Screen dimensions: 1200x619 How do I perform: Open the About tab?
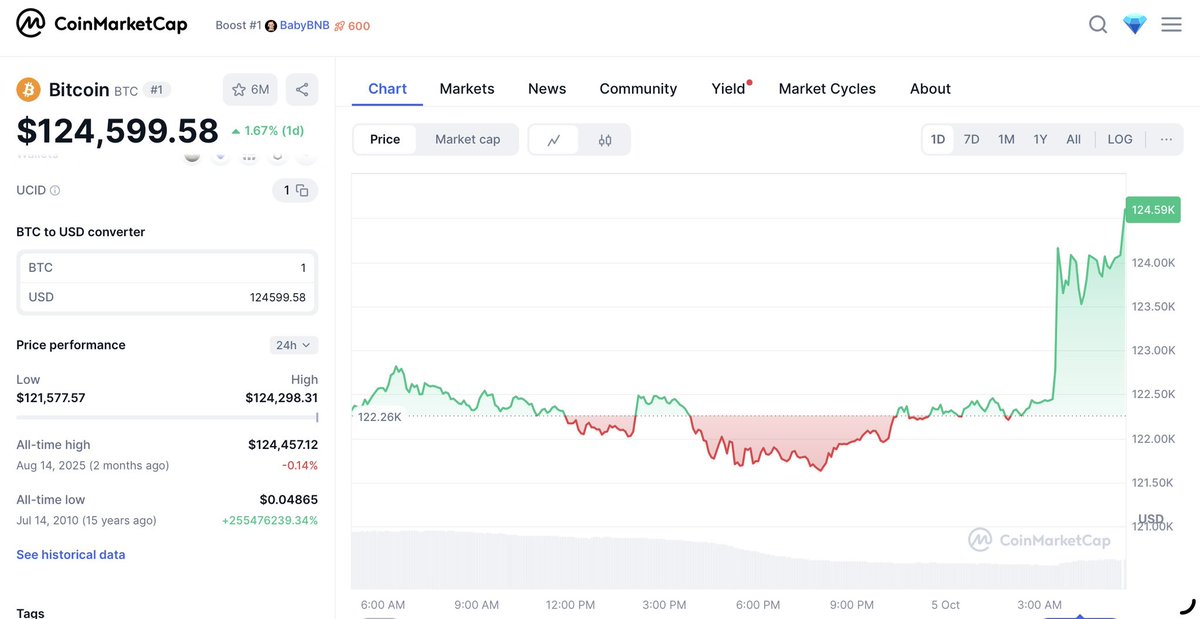[930, 89]
